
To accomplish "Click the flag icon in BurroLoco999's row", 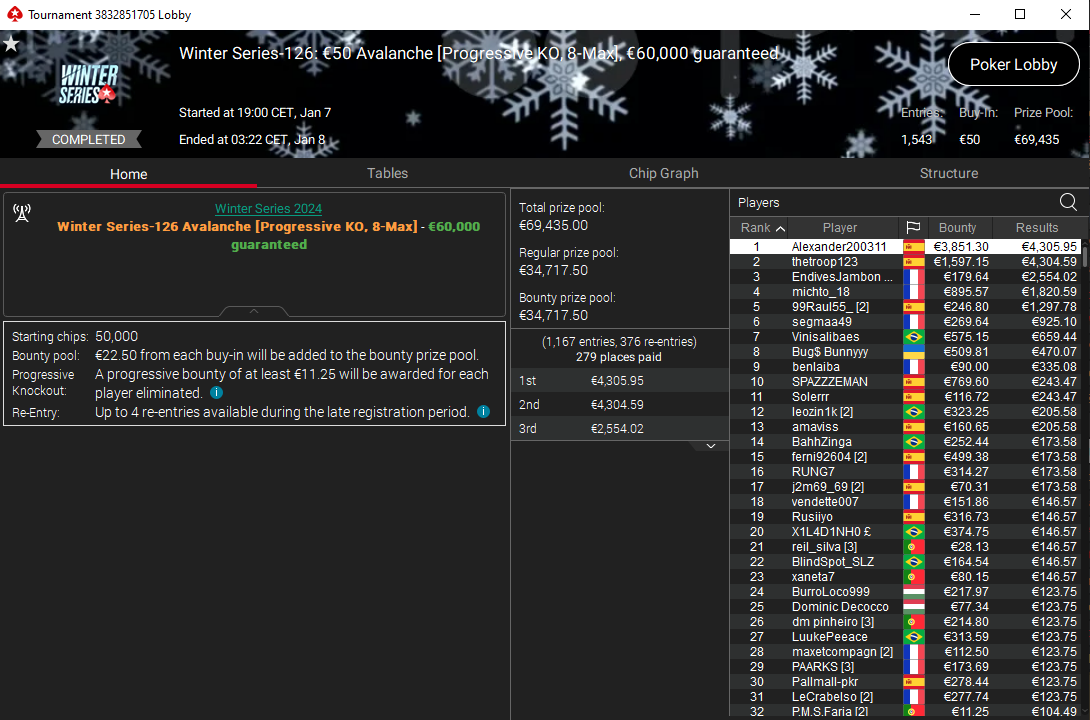I will coord(913,591).
